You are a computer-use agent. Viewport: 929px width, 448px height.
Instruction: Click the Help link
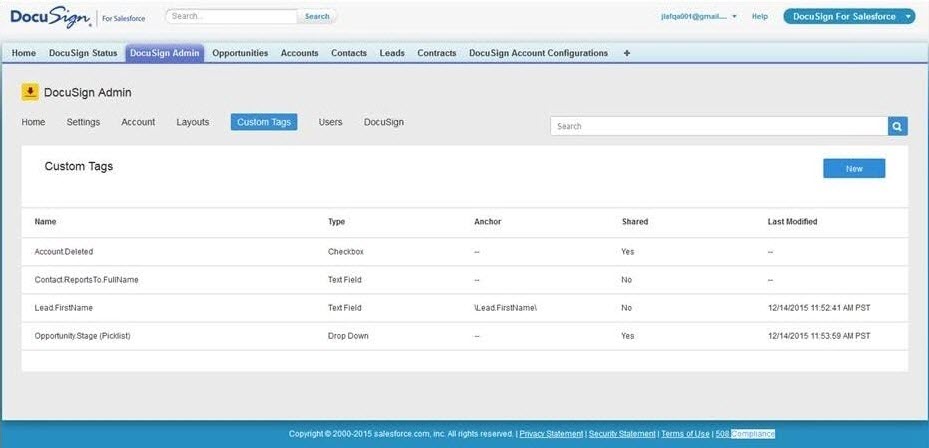point(760,17)
